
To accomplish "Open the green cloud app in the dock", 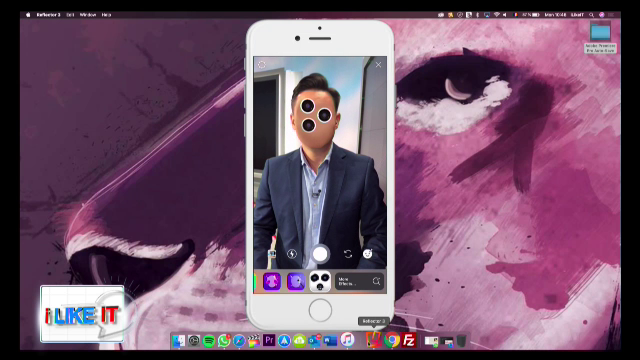I will click(x=299, y=341).
